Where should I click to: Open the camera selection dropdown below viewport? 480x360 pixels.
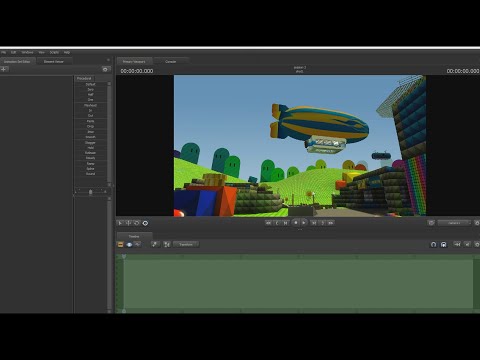click(454, 223)
